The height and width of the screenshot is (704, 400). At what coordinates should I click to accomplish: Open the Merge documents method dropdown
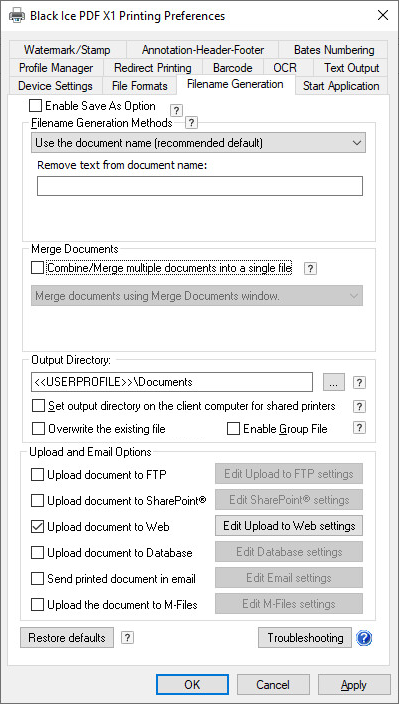[x=197, y=296]
